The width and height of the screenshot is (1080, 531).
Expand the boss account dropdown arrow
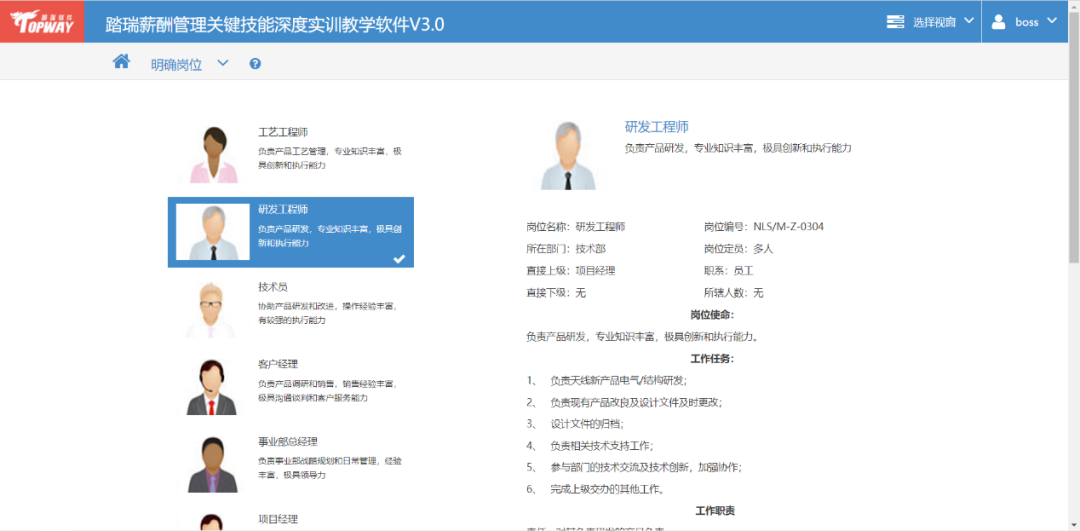(1052, 22)
